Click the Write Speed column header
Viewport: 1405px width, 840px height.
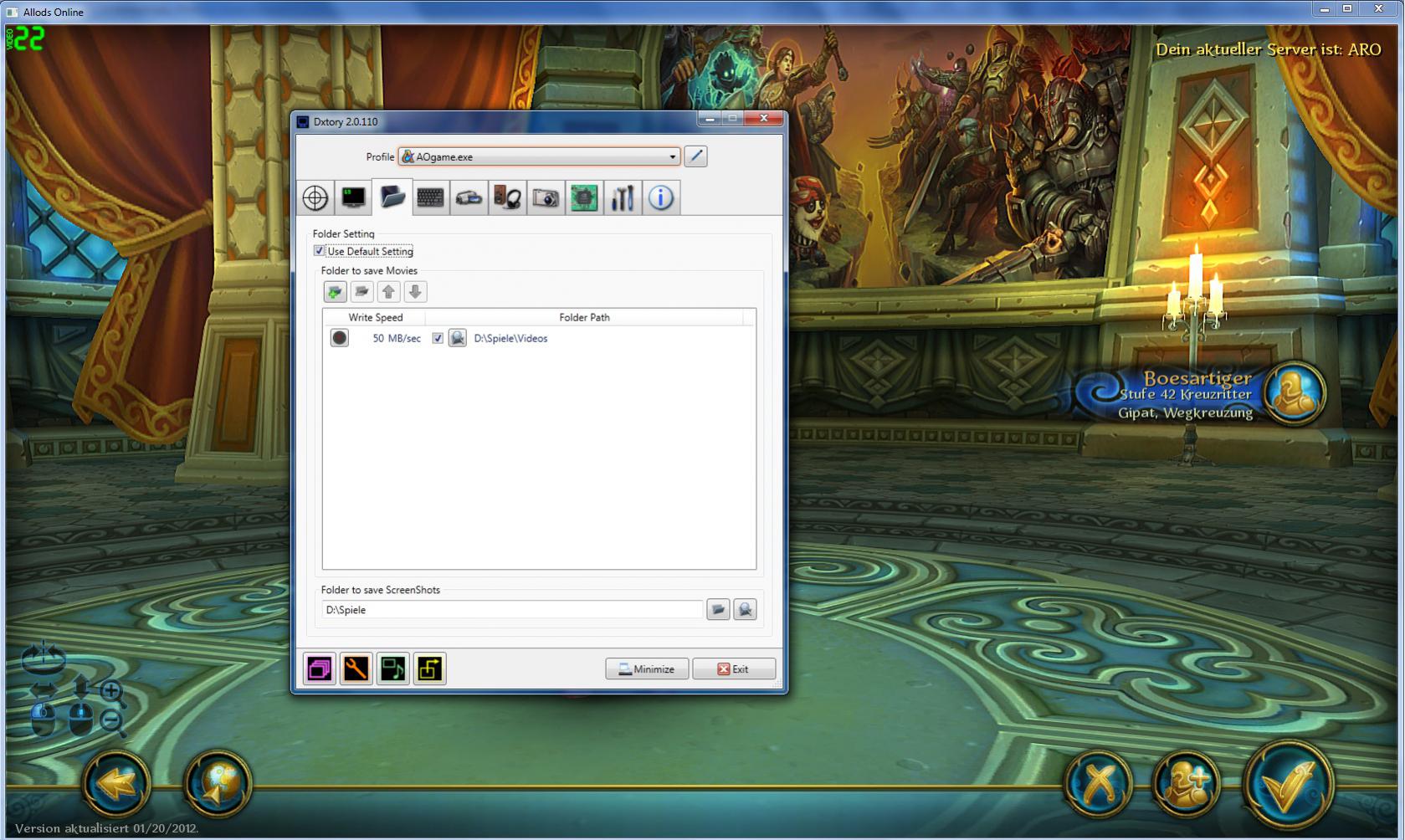(375, 317)
